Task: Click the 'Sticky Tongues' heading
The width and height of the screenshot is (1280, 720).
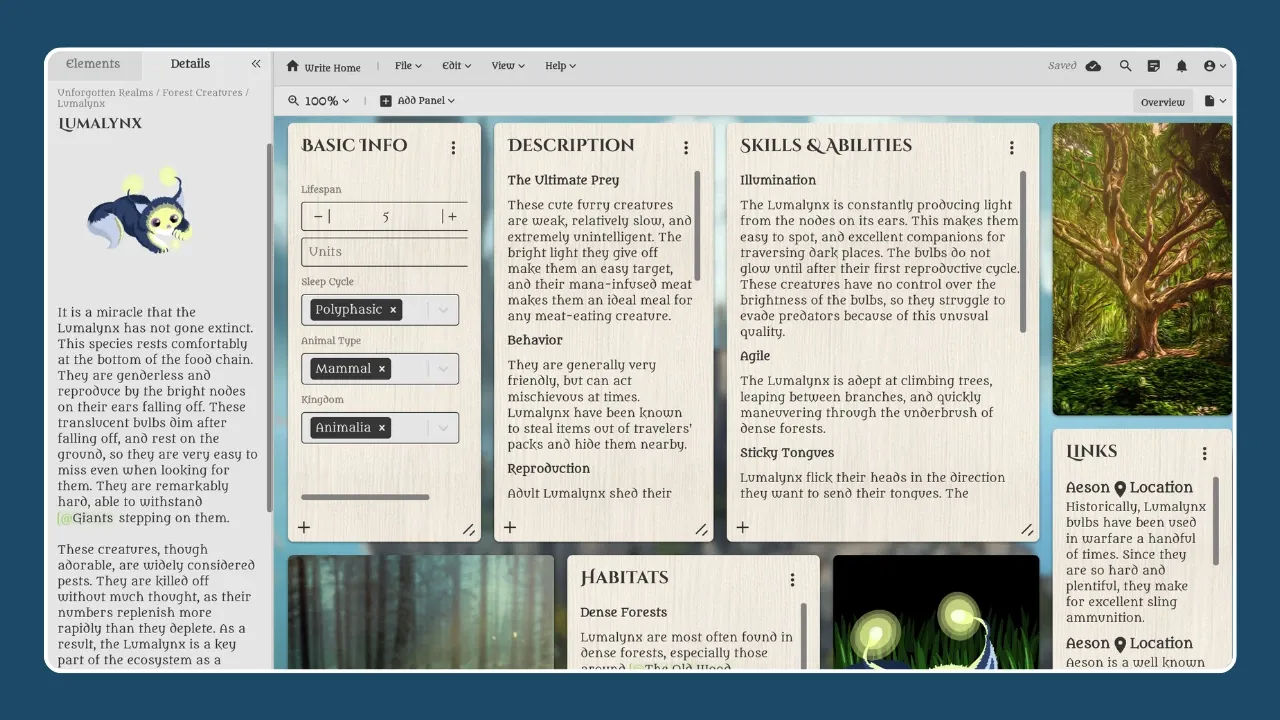Action: click(787, 453)
